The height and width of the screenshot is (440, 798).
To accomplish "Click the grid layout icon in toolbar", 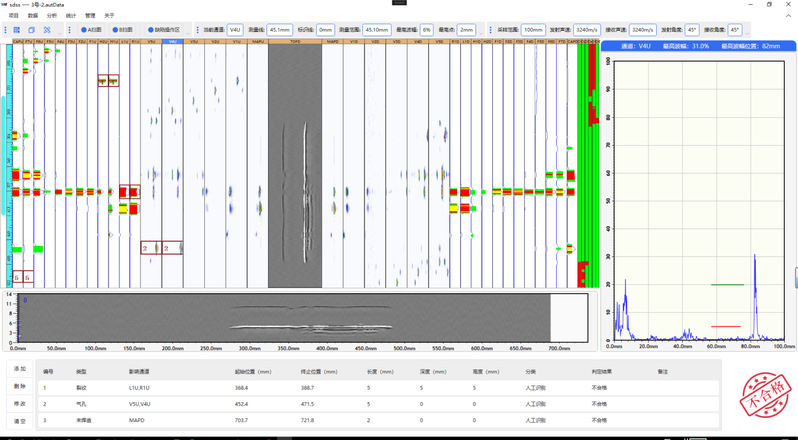I will pos(16,30).
